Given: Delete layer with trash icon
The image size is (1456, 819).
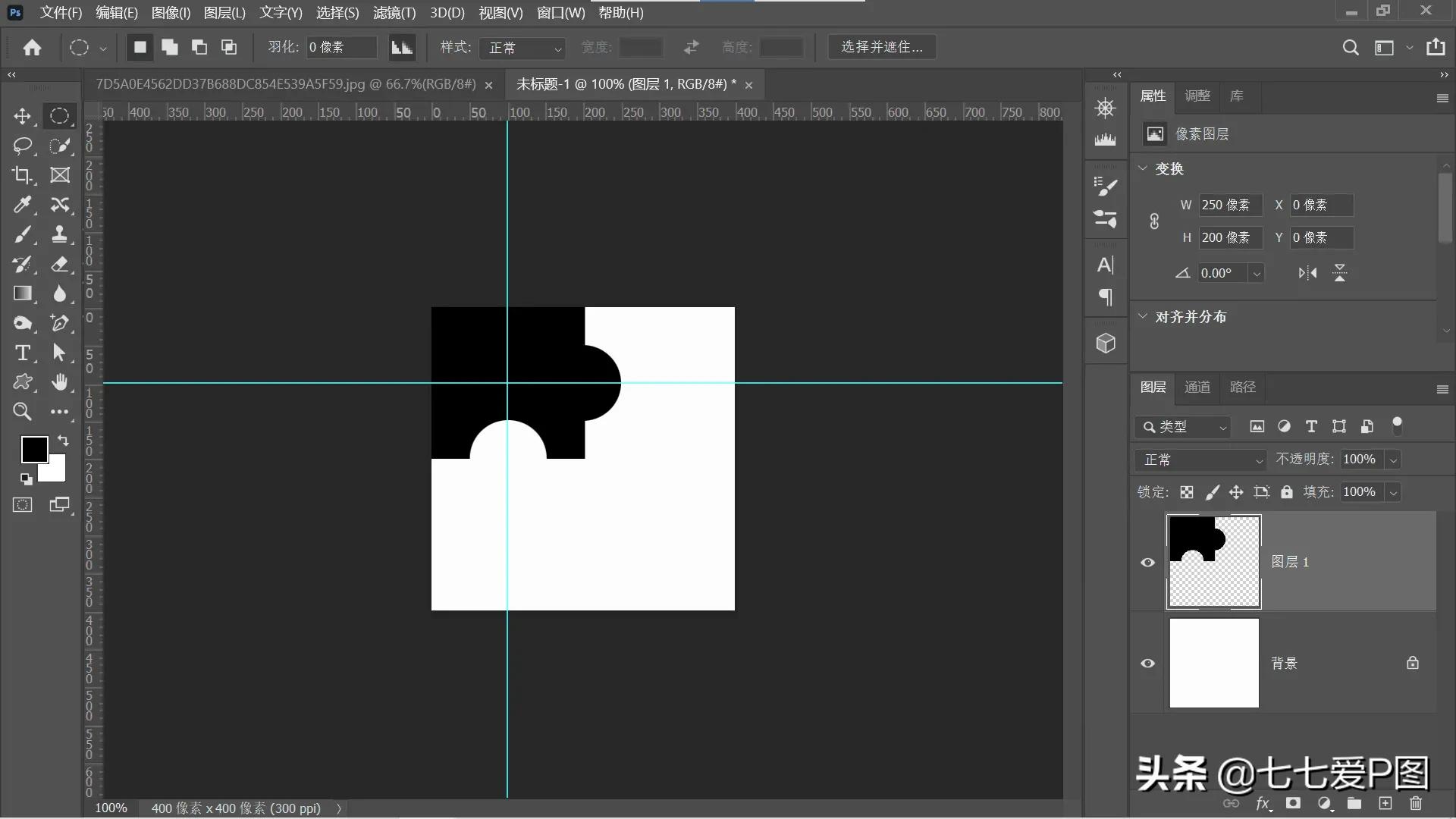Looking at the screenshot, I should point(1415,803).
